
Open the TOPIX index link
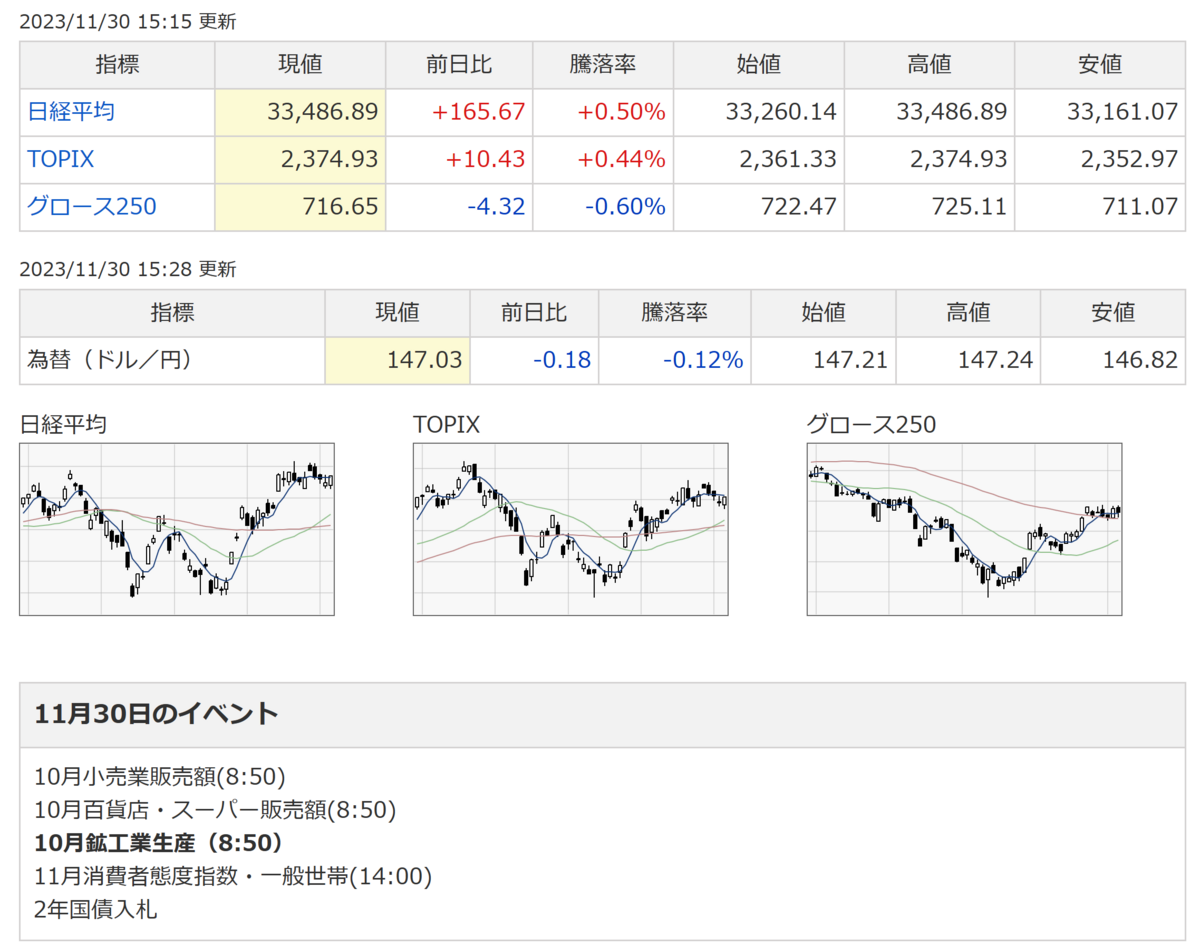coord(61,159)
